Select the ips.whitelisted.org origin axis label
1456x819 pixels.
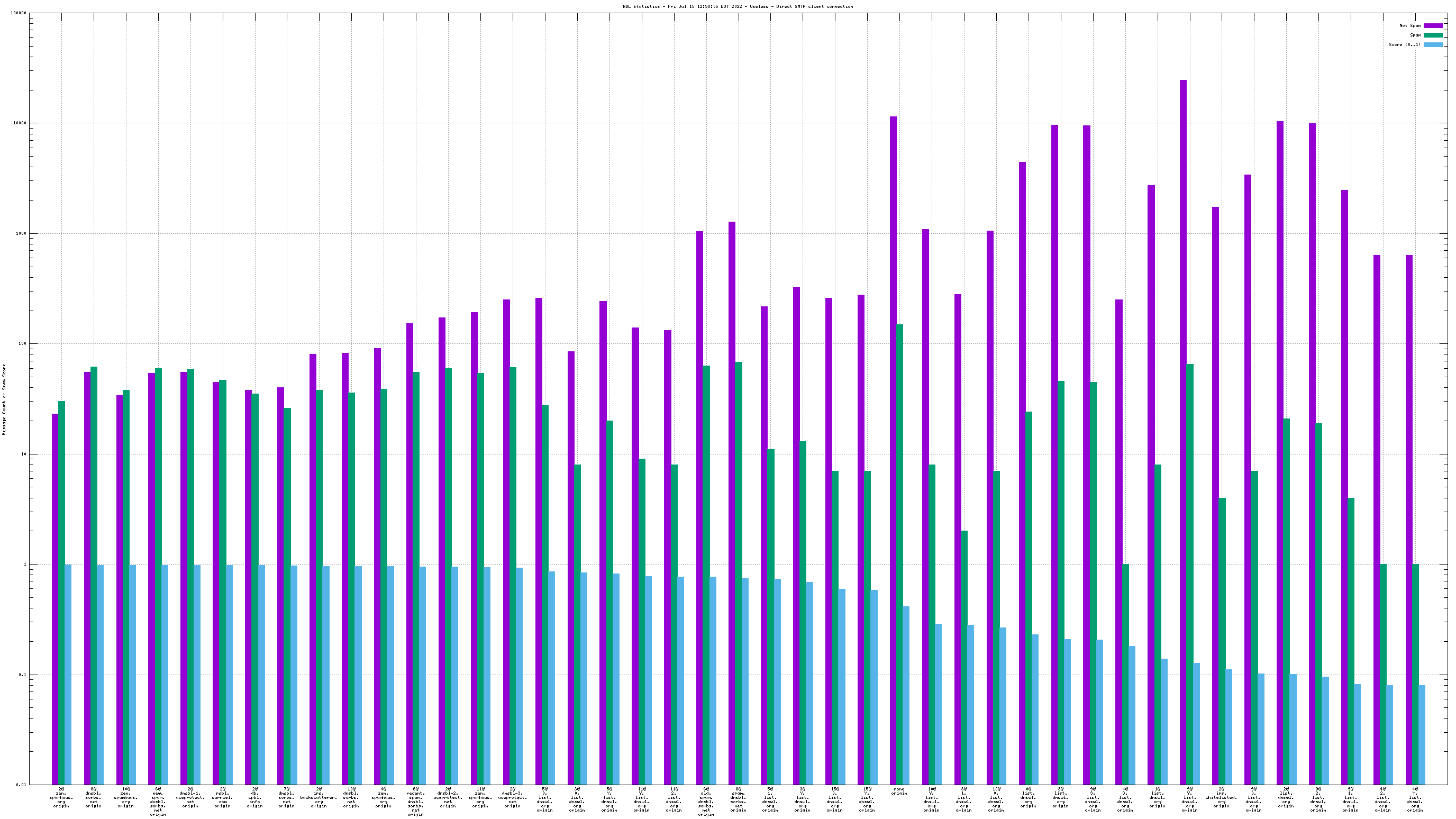[1222, 797]
